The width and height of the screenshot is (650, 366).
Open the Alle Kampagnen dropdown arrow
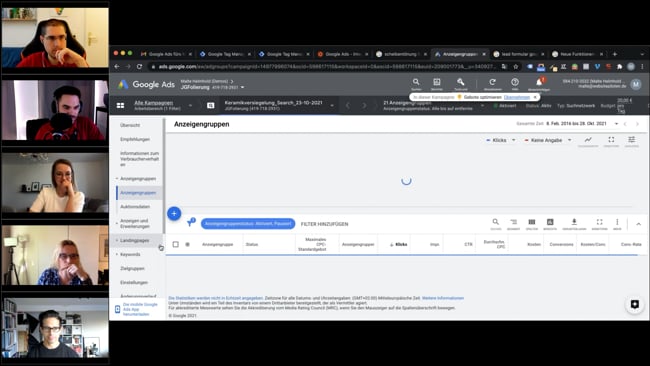(x=190, y=106)
